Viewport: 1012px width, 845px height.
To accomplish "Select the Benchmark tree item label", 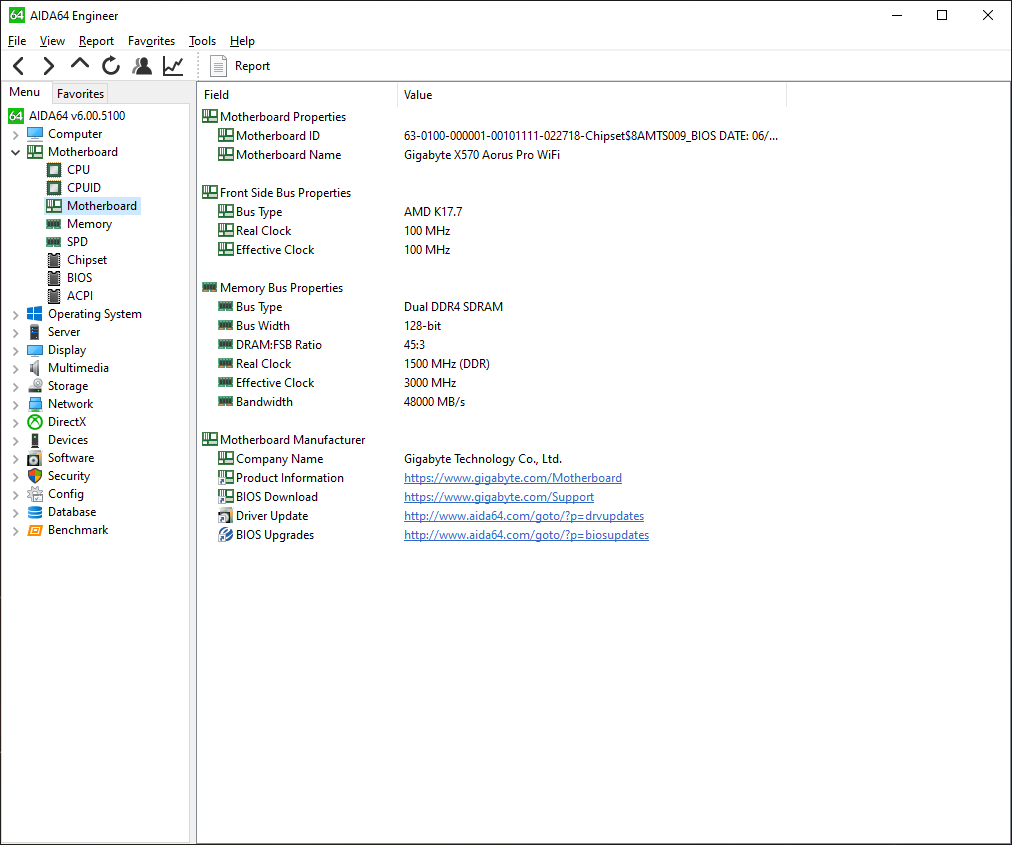I will point(78,530).
